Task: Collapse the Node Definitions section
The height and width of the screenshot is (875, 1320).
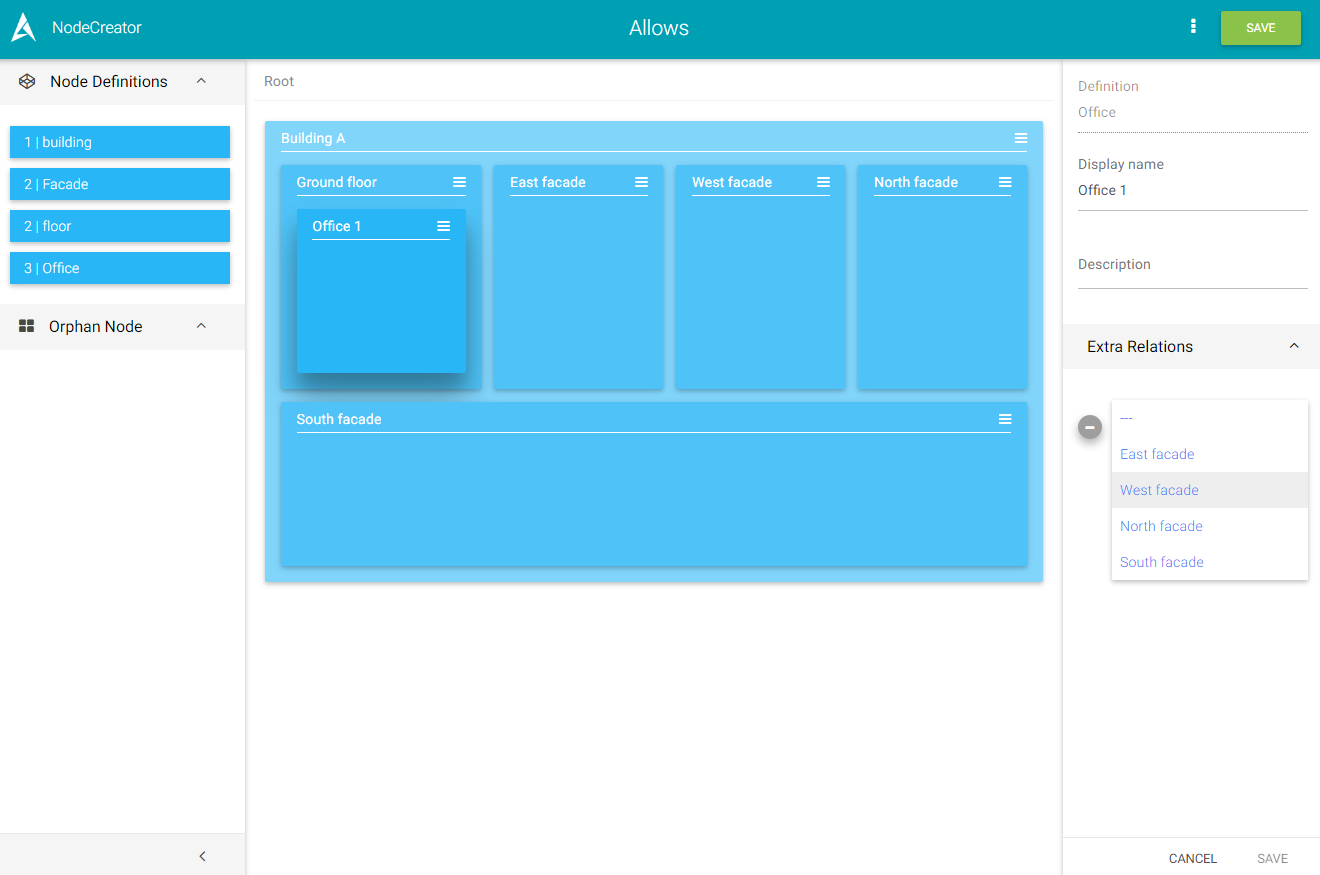Action: [201, 81]
